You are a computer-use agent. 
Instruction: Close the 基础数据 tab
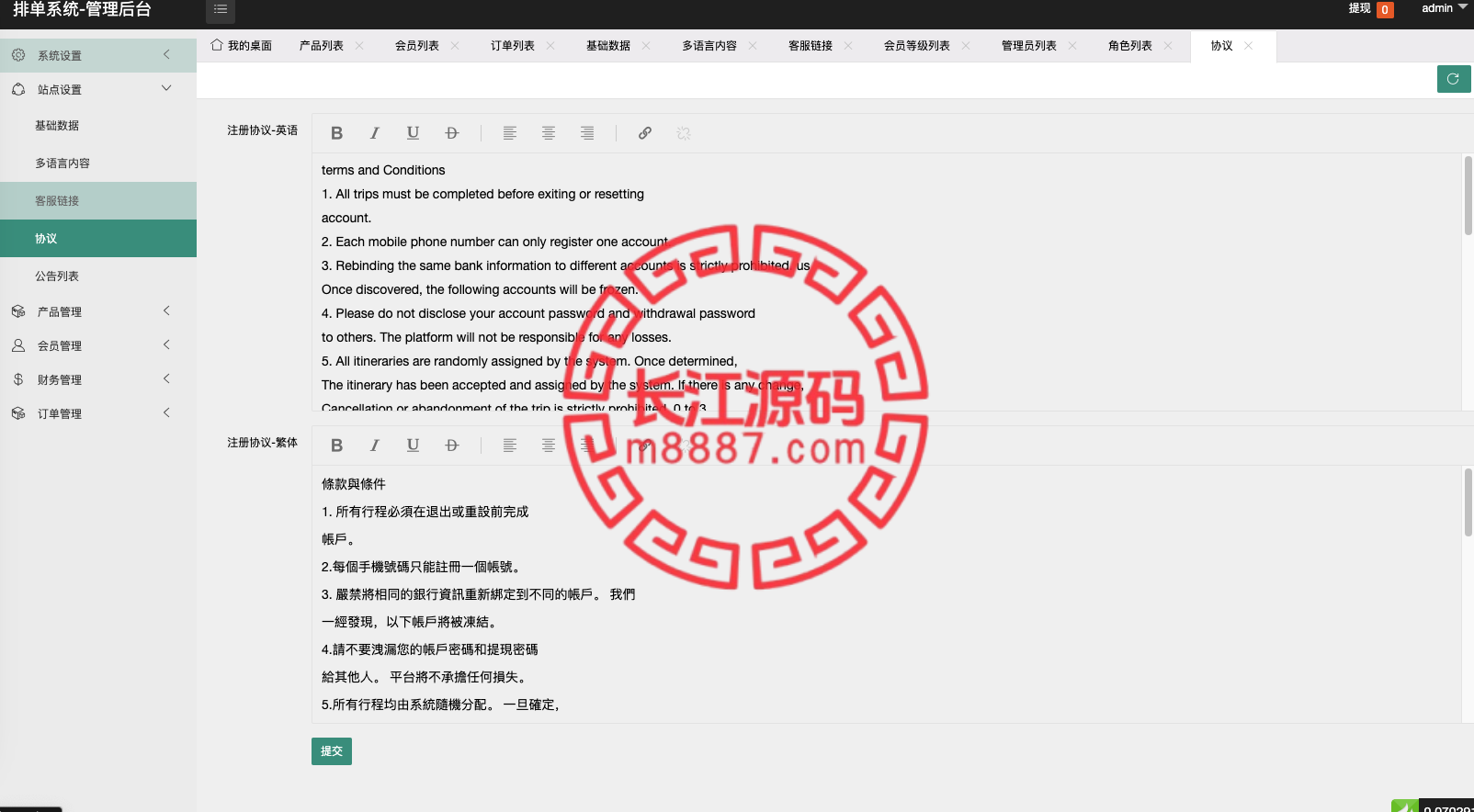tap(646, 46)
